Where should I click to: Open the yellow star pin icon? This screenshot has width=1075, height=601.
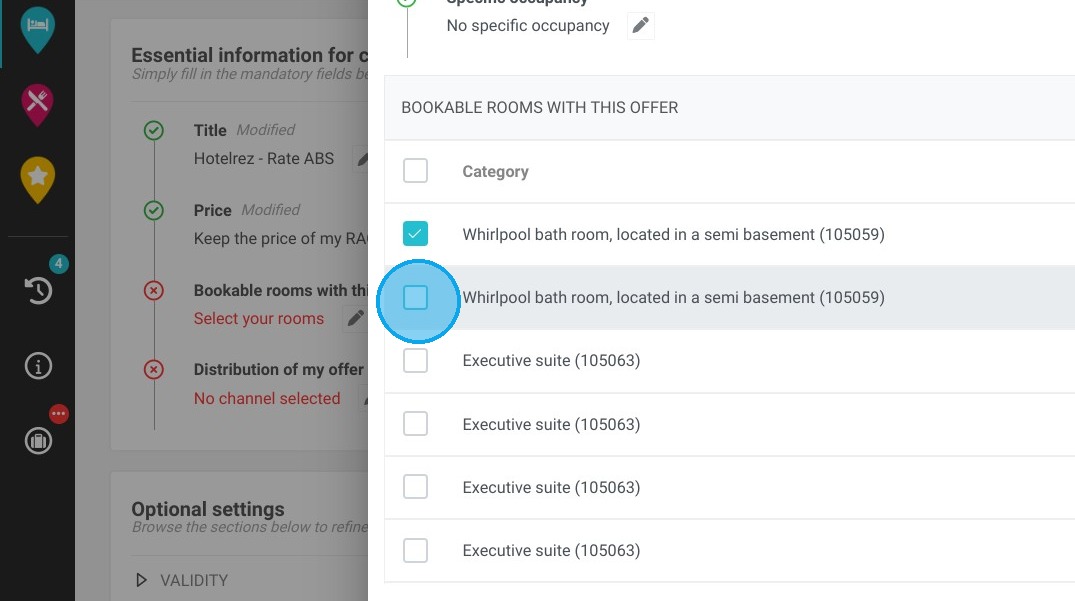coord(37,180)
